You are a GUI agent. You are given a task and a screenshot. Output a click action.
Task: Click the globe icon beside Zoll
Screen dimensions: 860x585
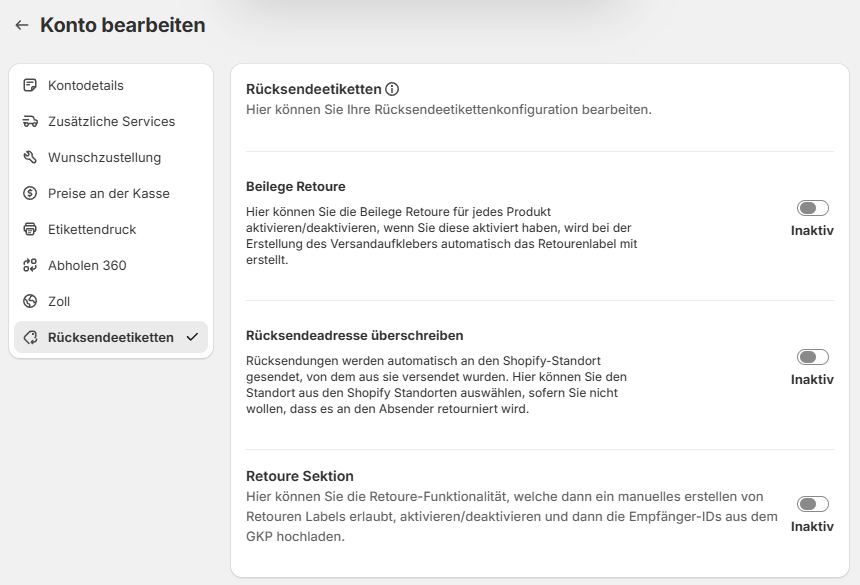pyautogui.click(x=30, y=302)
